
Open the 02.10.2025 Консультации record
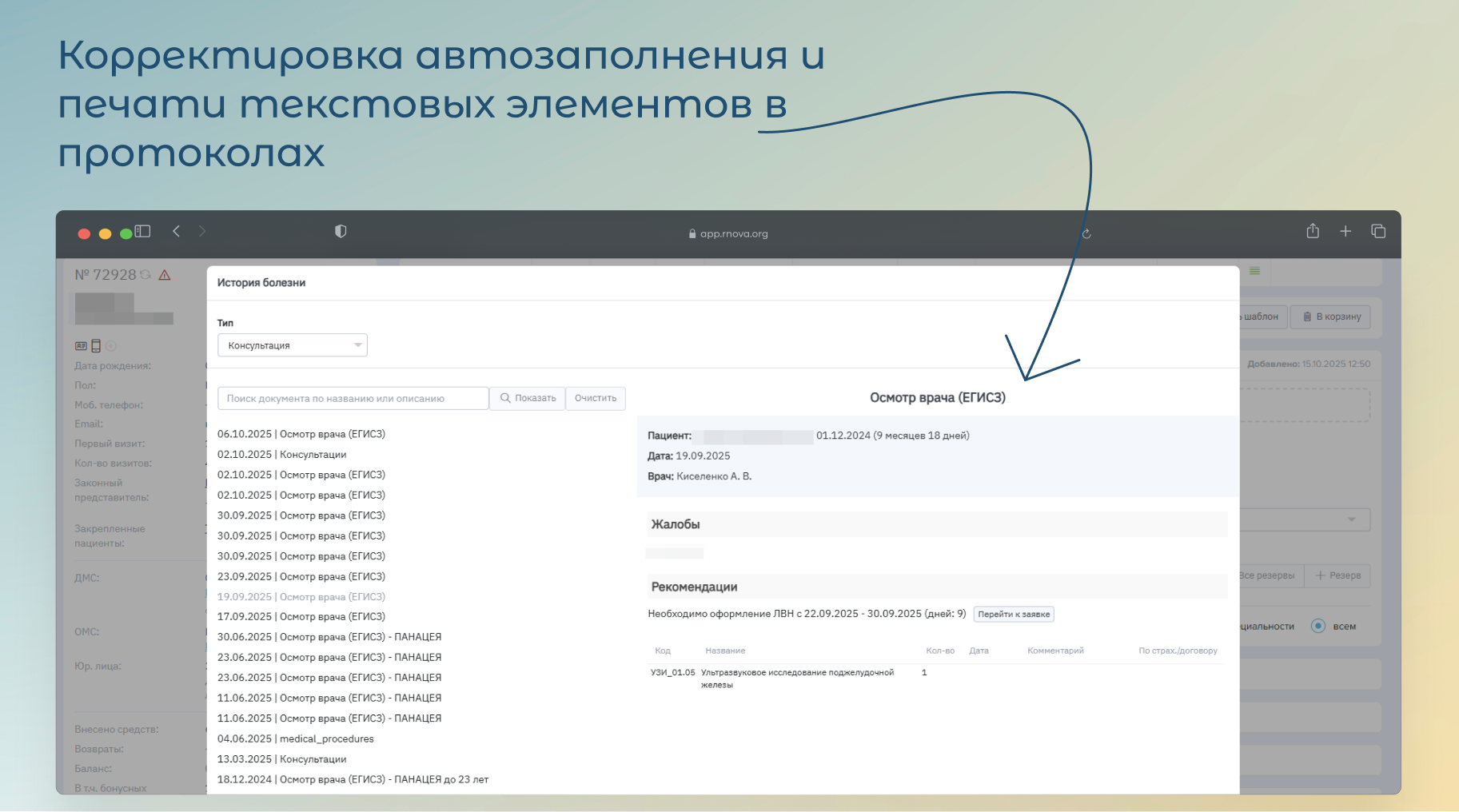[281, 455]
